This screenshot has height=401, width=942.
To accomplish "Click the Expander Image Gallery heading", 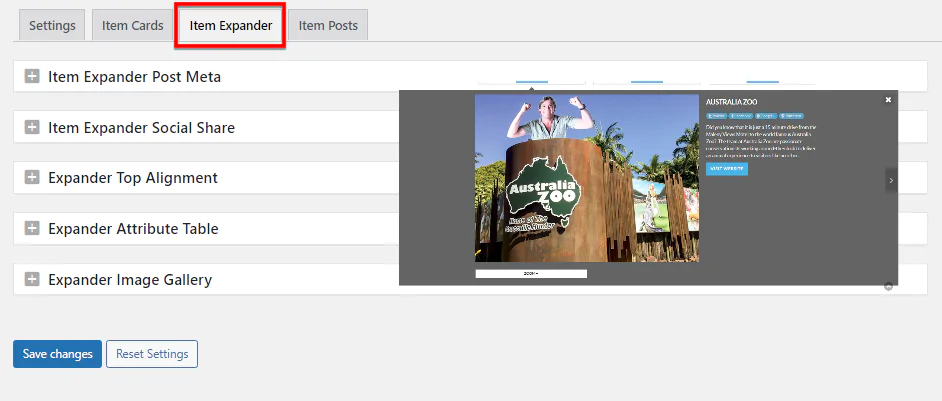I will [x=130, y=280].
